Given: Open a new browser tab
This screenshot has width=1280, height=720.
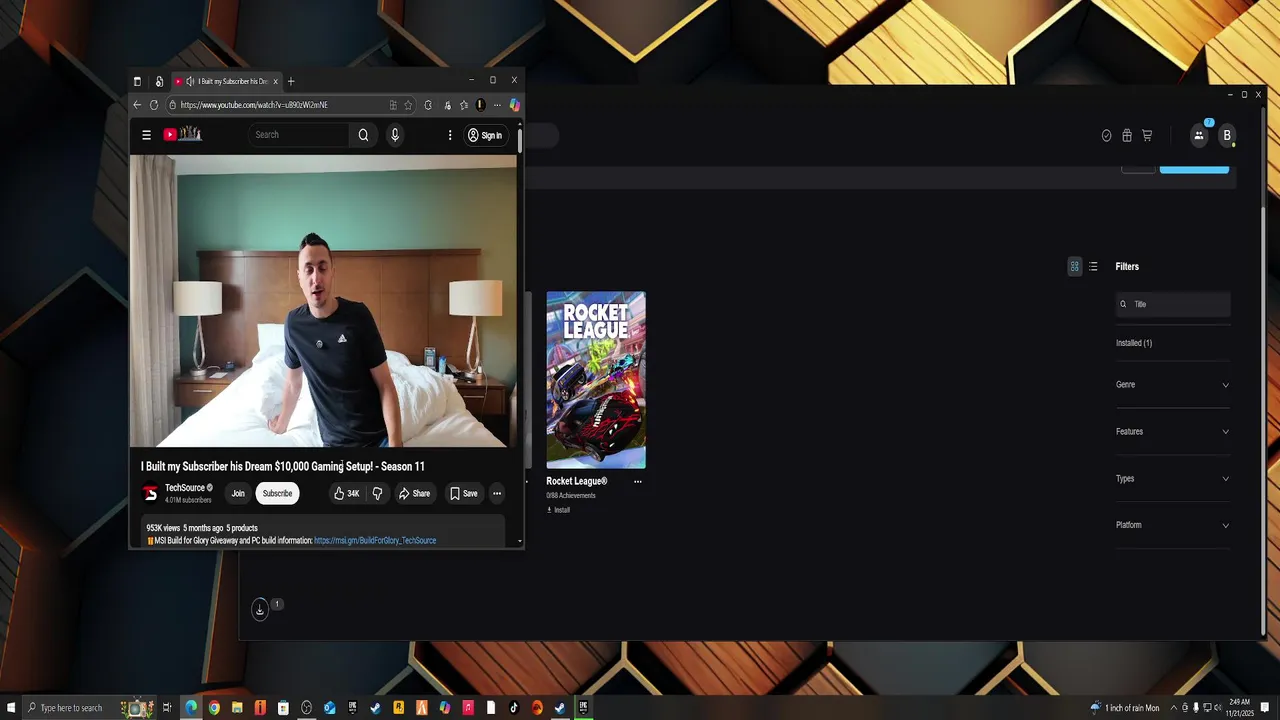Looking at the screenshot, I should 291,81.
